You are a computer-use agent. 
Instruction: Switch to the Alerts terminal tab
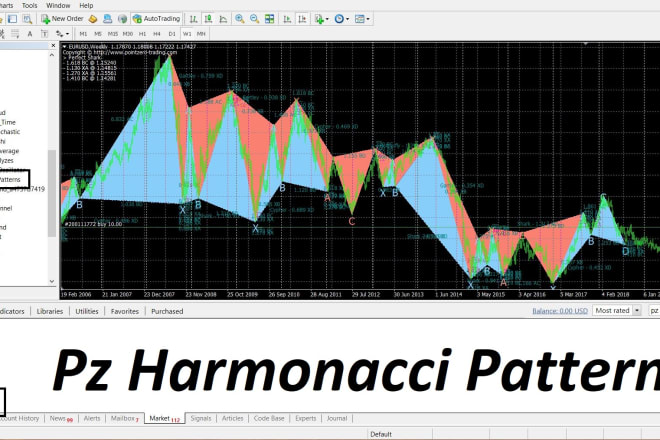[92, 418]
